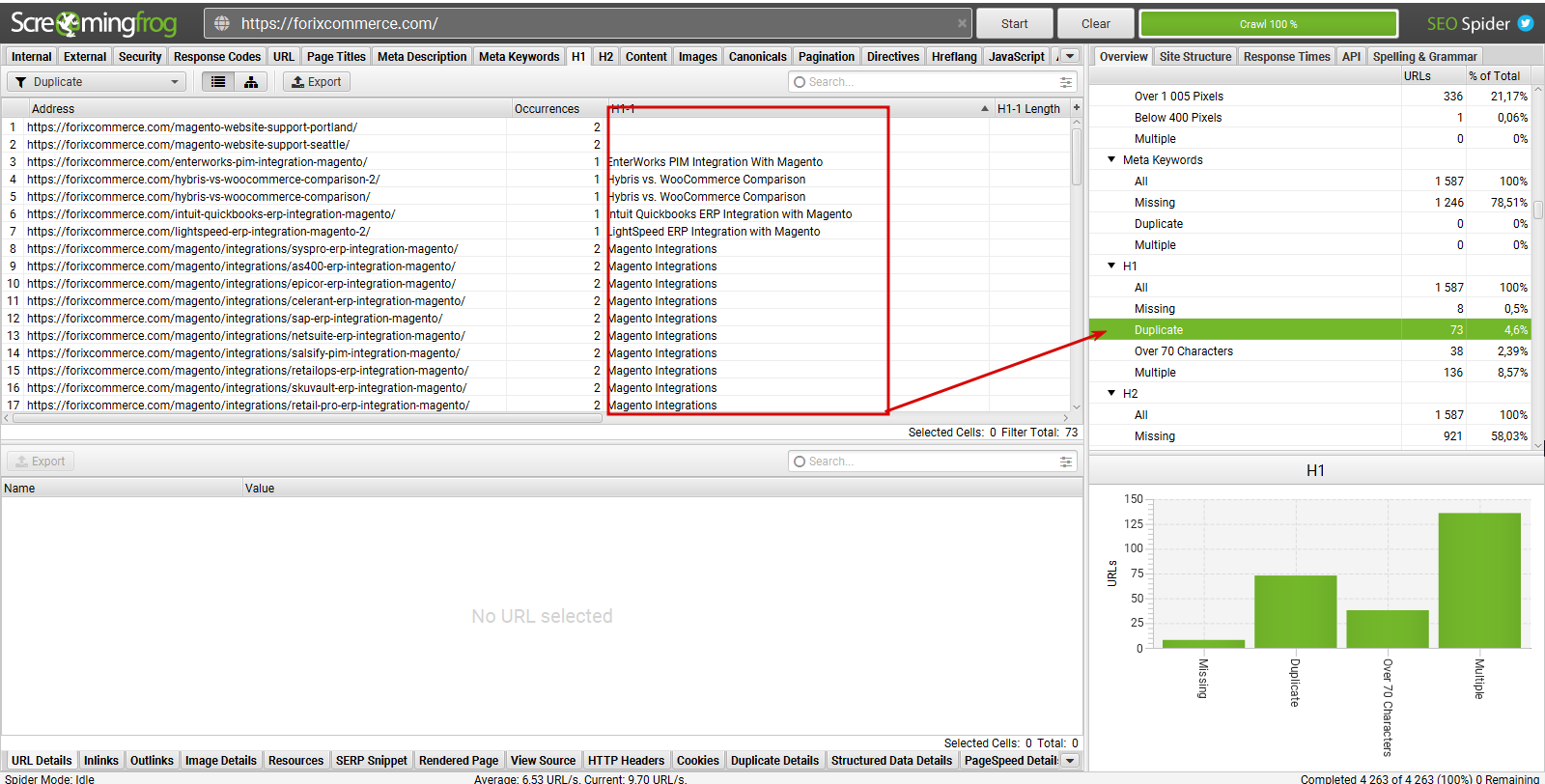Open bottom tabs overflow dropdown arrow

[x=1070, y=761]
